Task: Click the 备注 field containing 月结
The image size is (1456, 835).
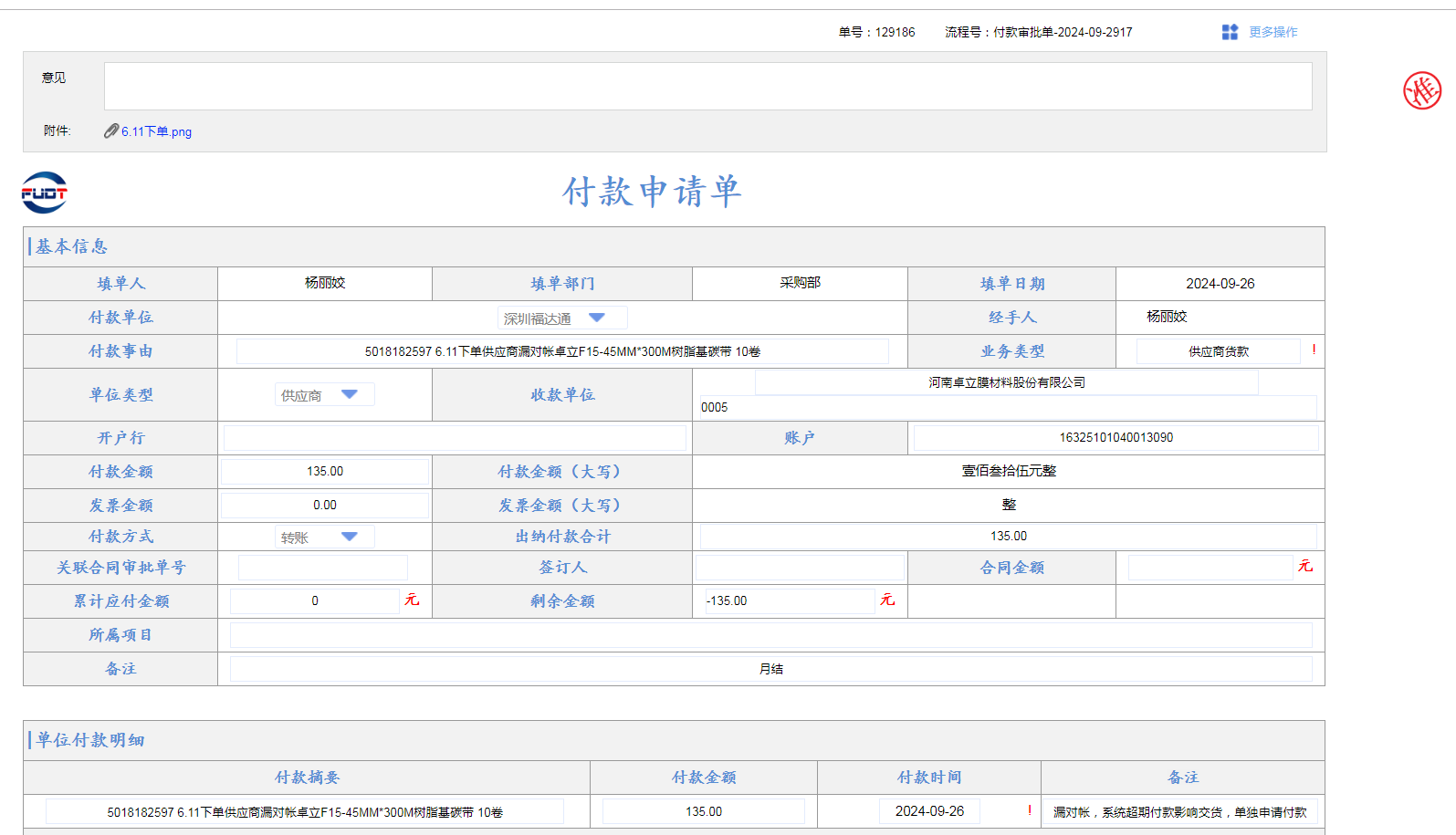Action: (x=771, y=669)
